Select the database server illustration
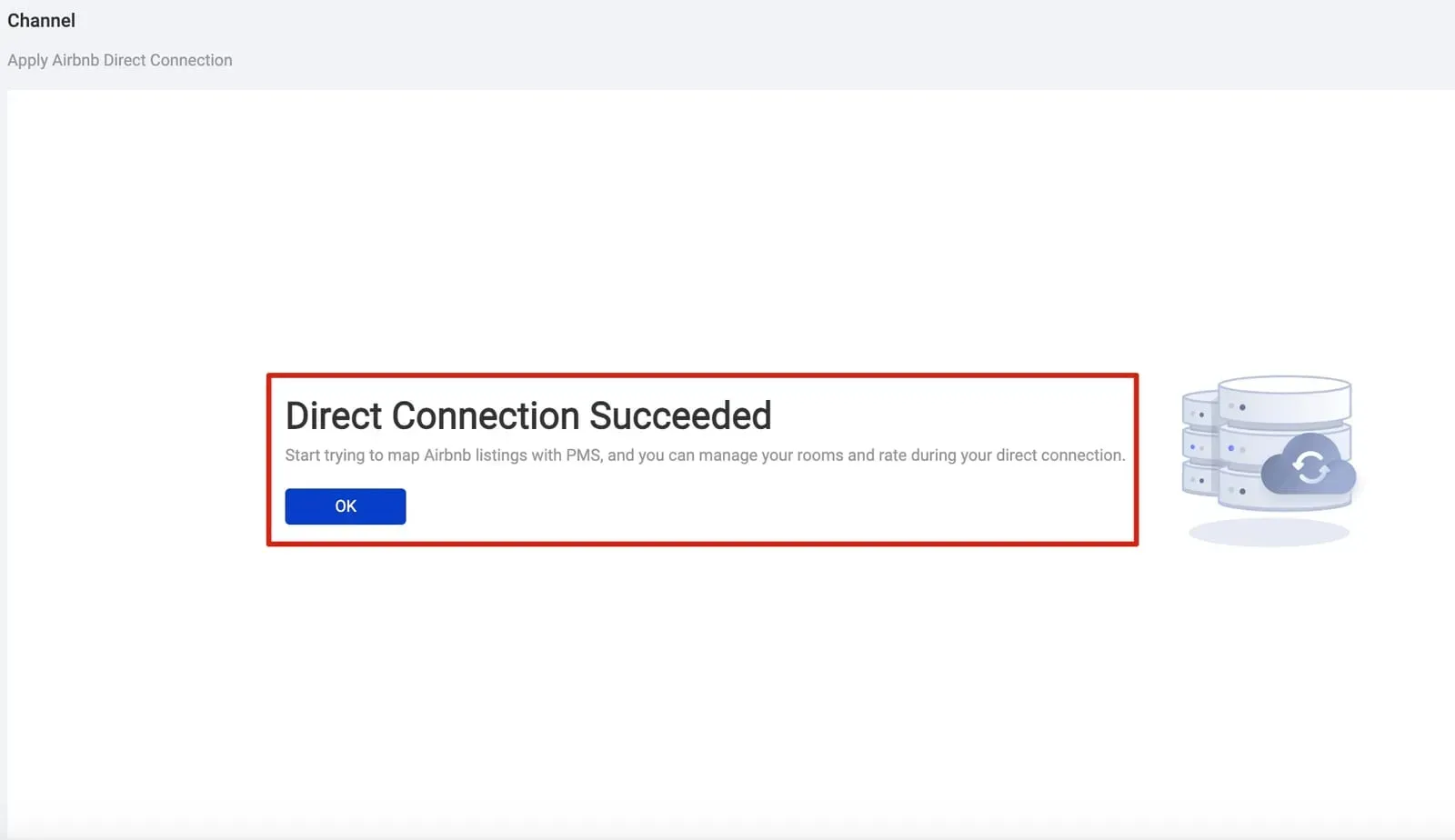Viewport: 1455px width, 840px height. 1269,455
